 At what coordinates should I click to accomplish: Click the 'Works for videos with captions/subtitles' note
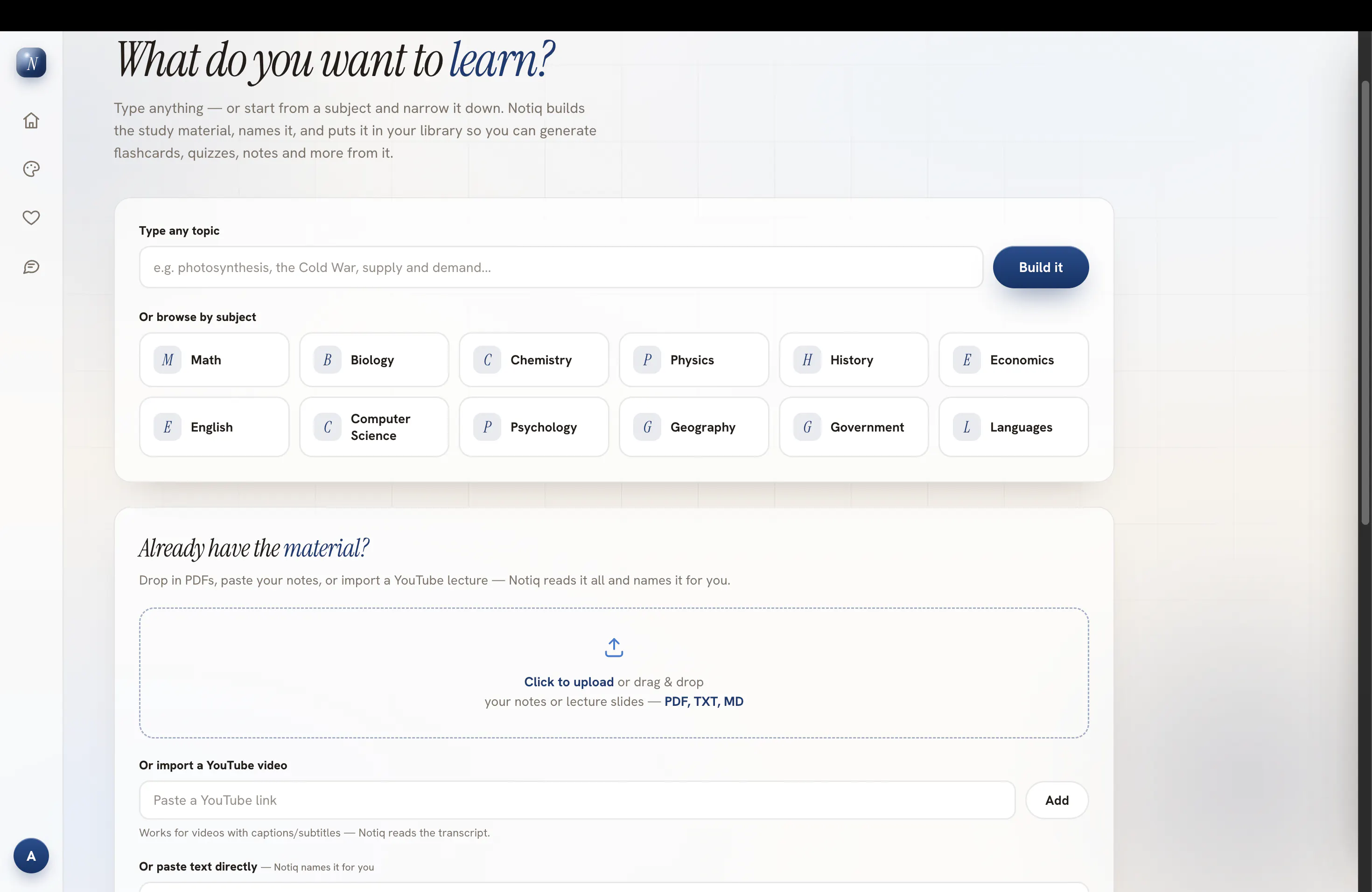[315, 833]
